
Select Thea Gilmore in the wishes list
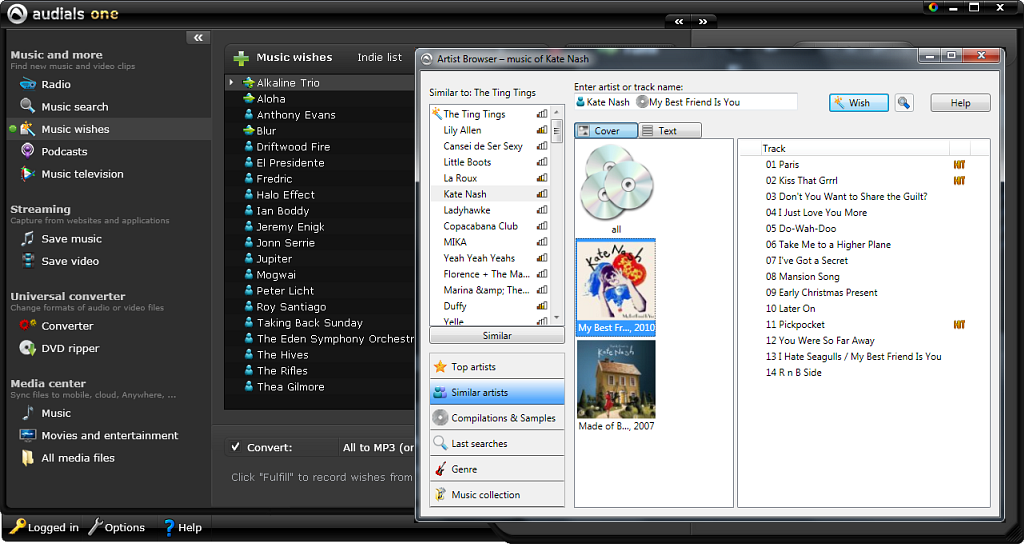[290, 387]
